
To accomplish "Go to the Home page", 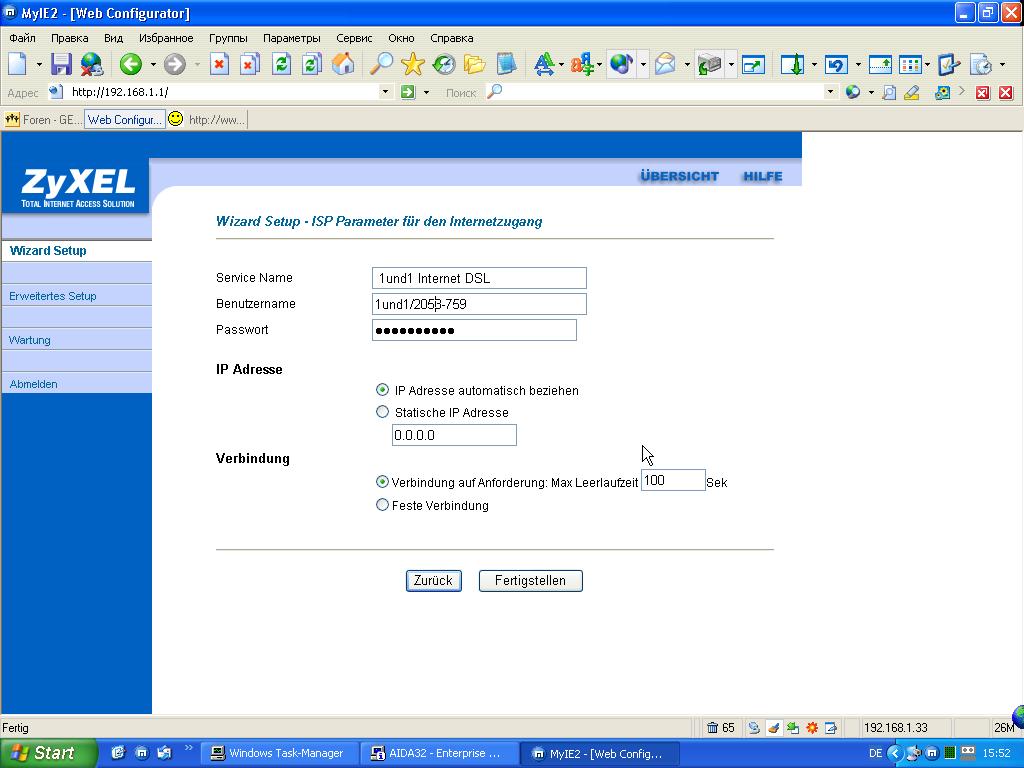I will [343, 64].
